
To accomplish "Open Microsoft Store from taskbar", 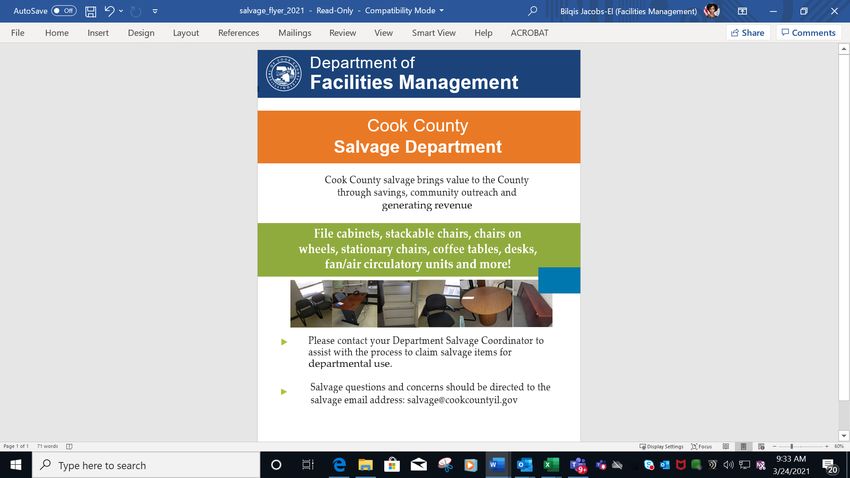I will (392, 465).
